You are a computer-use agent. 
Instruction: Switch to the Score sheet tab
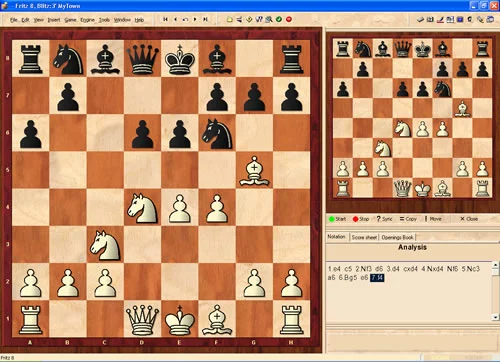[364, 237]
